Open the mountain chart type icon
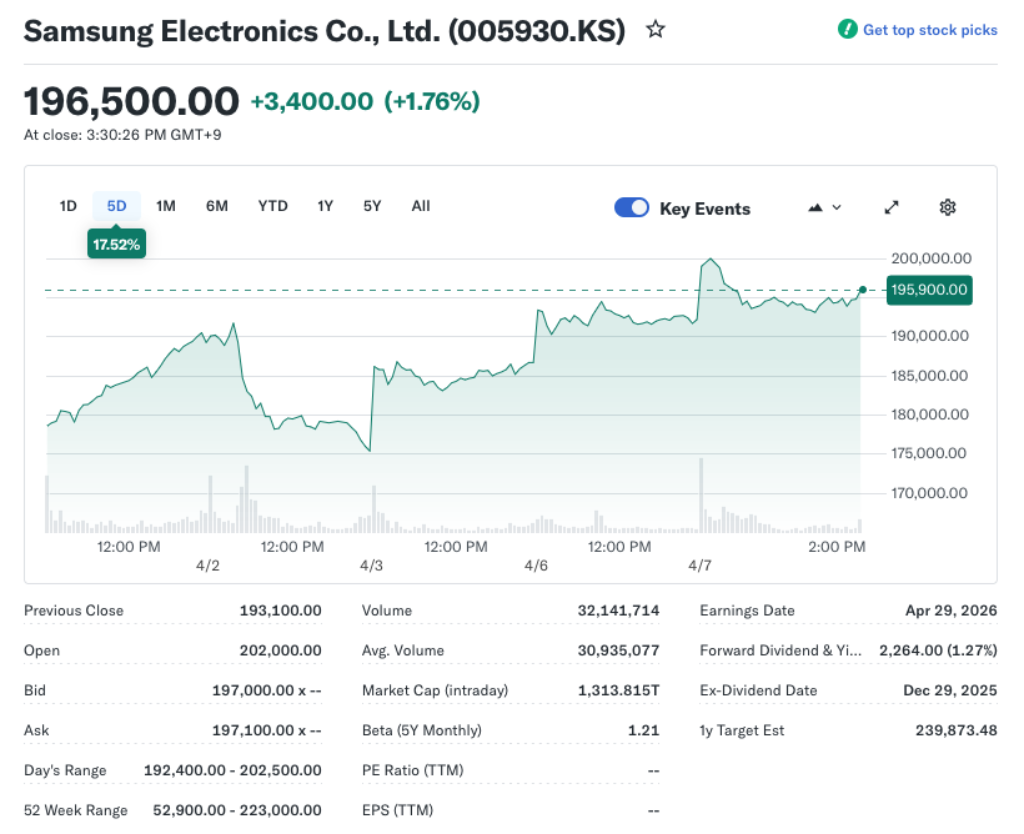Viewport: 1024px width, 834px height. click(815, 208)
